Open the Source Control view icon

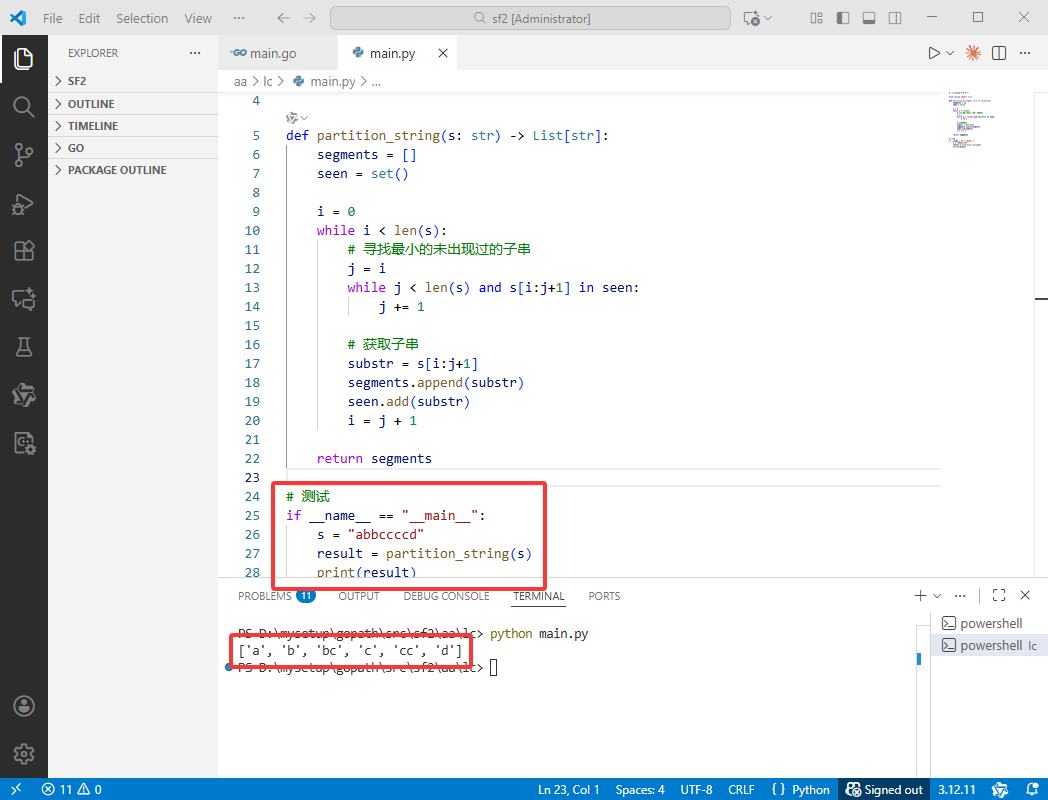point(23,155)
